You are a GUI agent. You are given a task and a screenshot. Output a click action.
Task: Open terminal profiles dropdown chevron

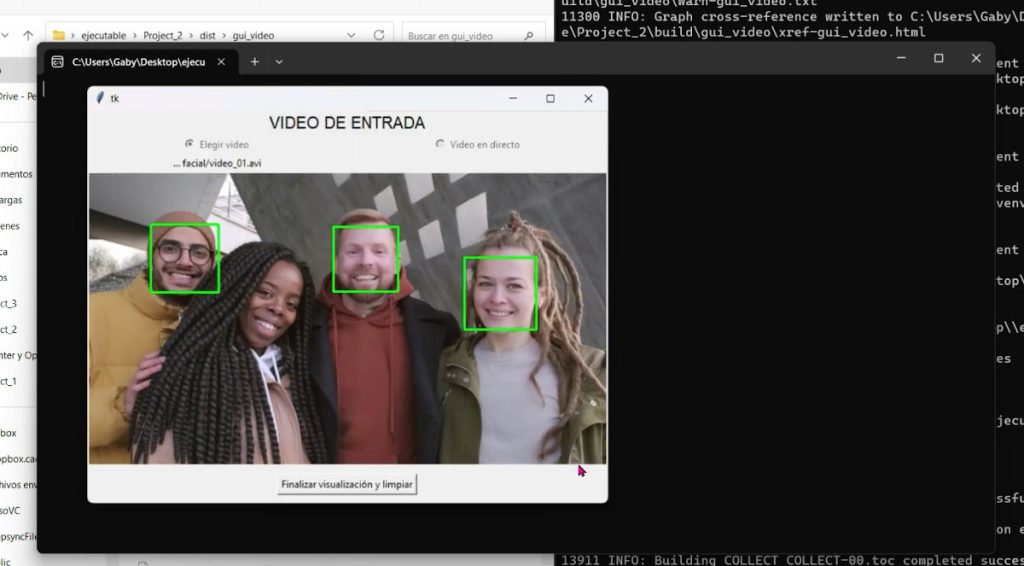point(279,61)
